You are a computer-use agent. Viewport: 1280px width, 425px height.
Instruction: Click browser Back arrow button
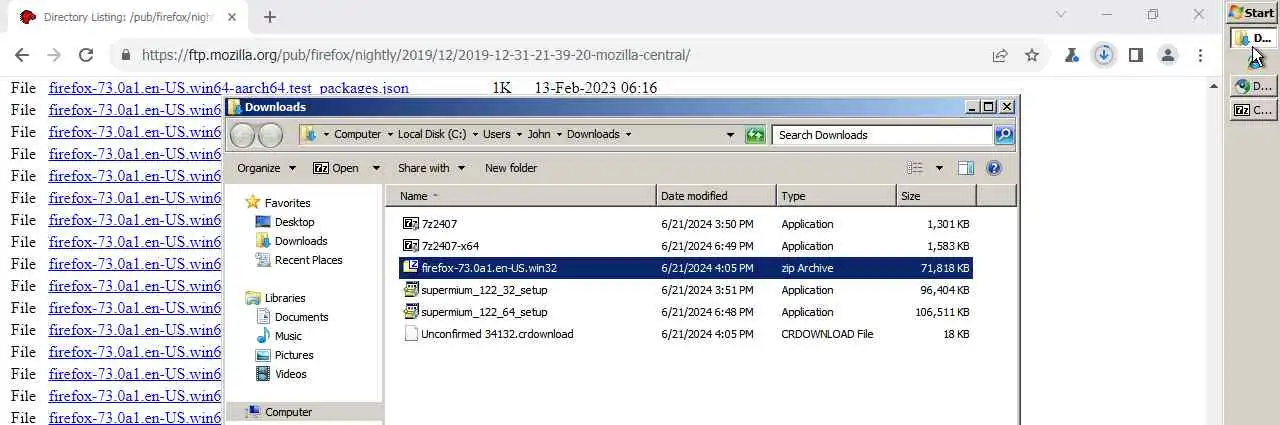coord(22,56)
